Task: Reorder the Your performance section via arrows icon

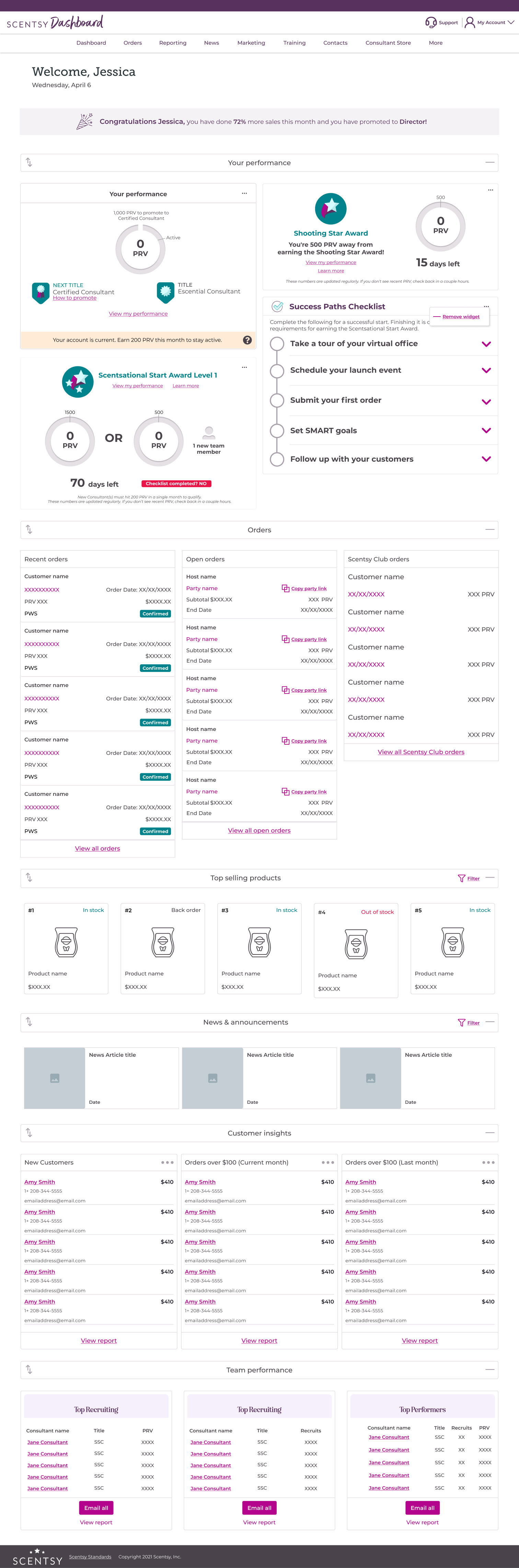Action: (29, 162)
